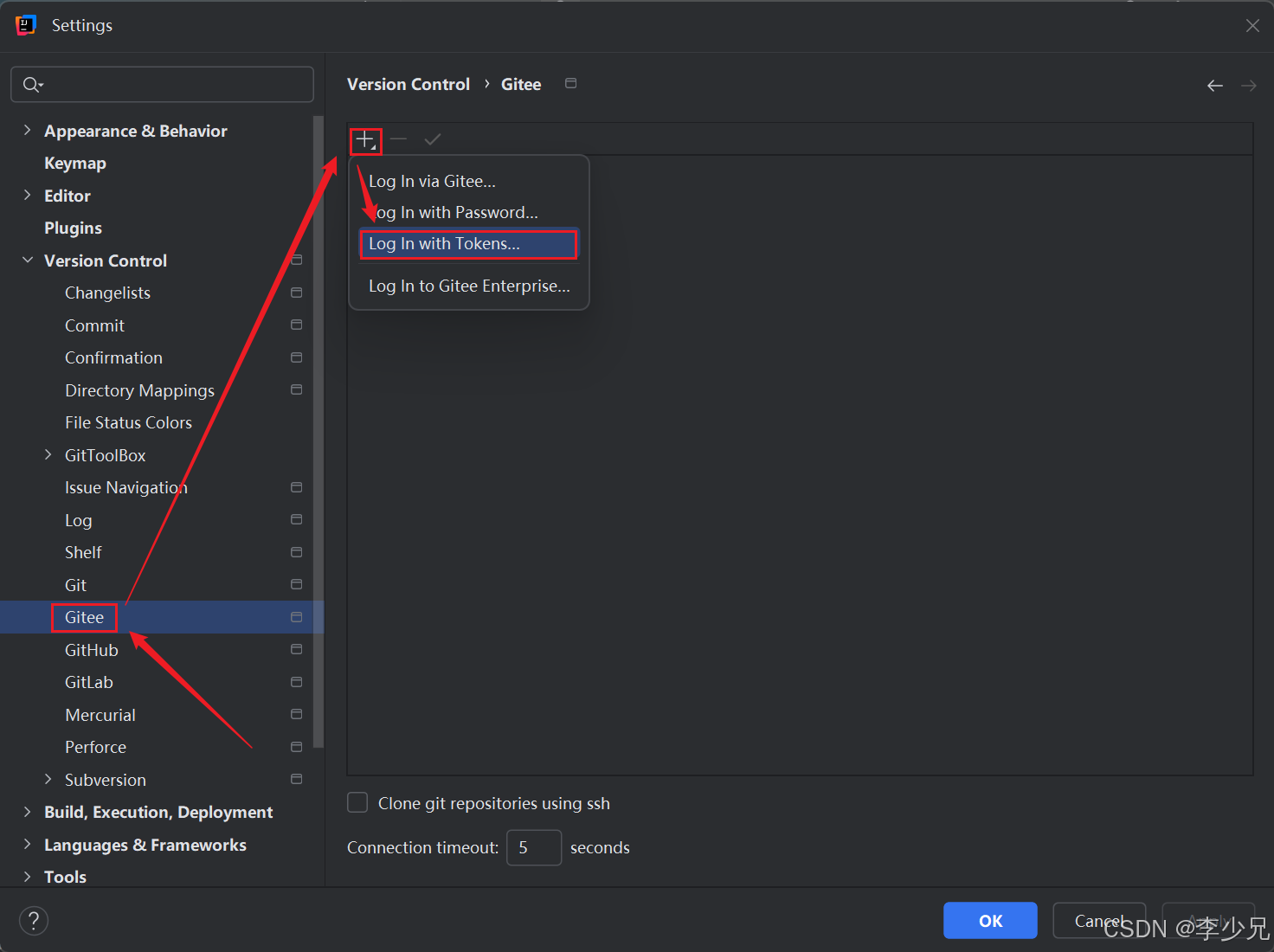Expand the GitToolBox tree node
Screen dimensions: 1274x952
[48, 455]
